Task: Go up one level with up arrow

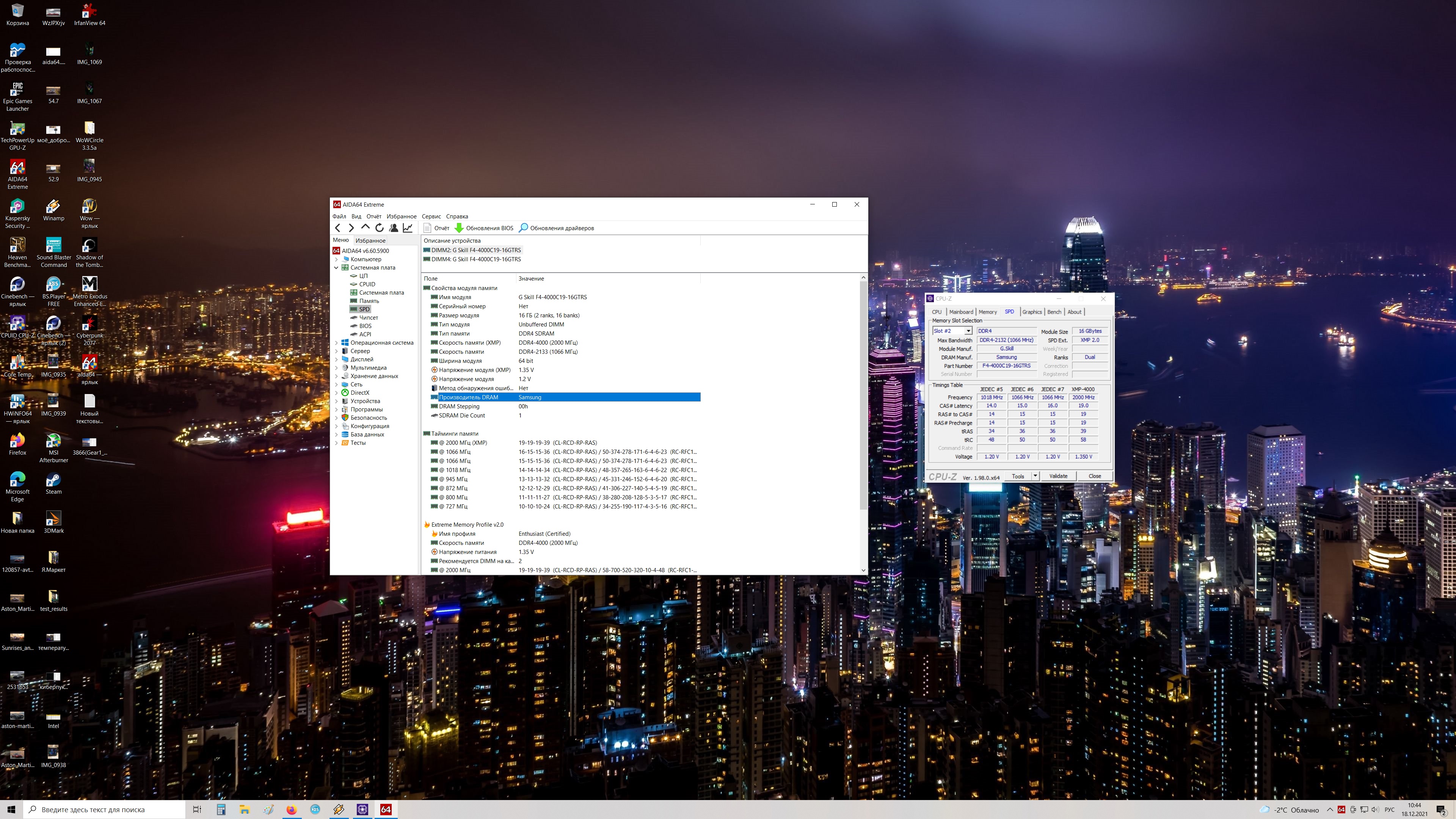Action: [x=365, y=228]
